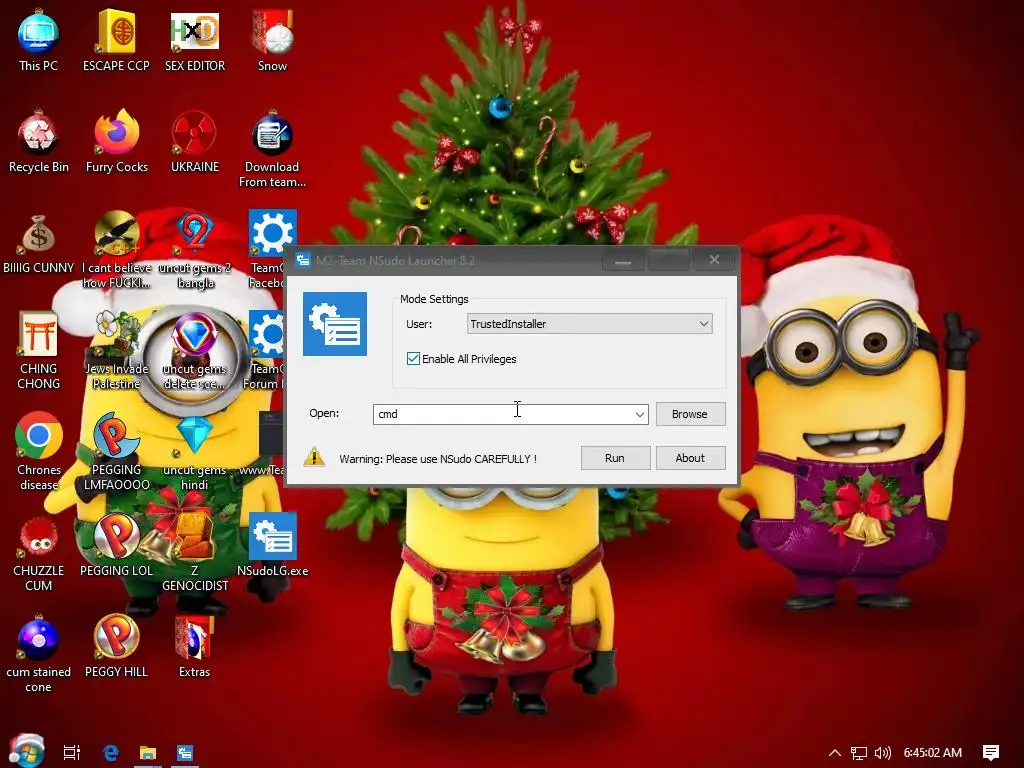Open Task View from the taskbar
The height and width of the screenshot is (768, 1024).
pos(72,753)
